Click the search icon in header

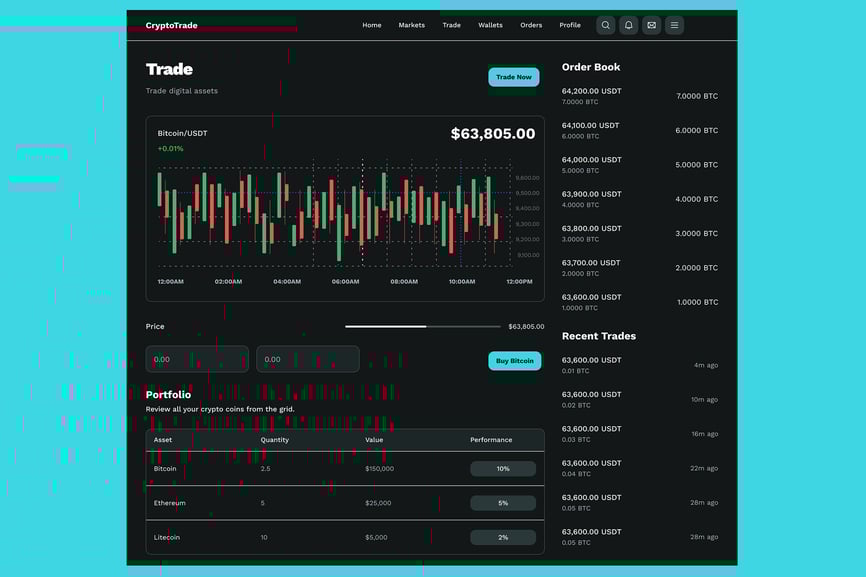pos(605,25)
